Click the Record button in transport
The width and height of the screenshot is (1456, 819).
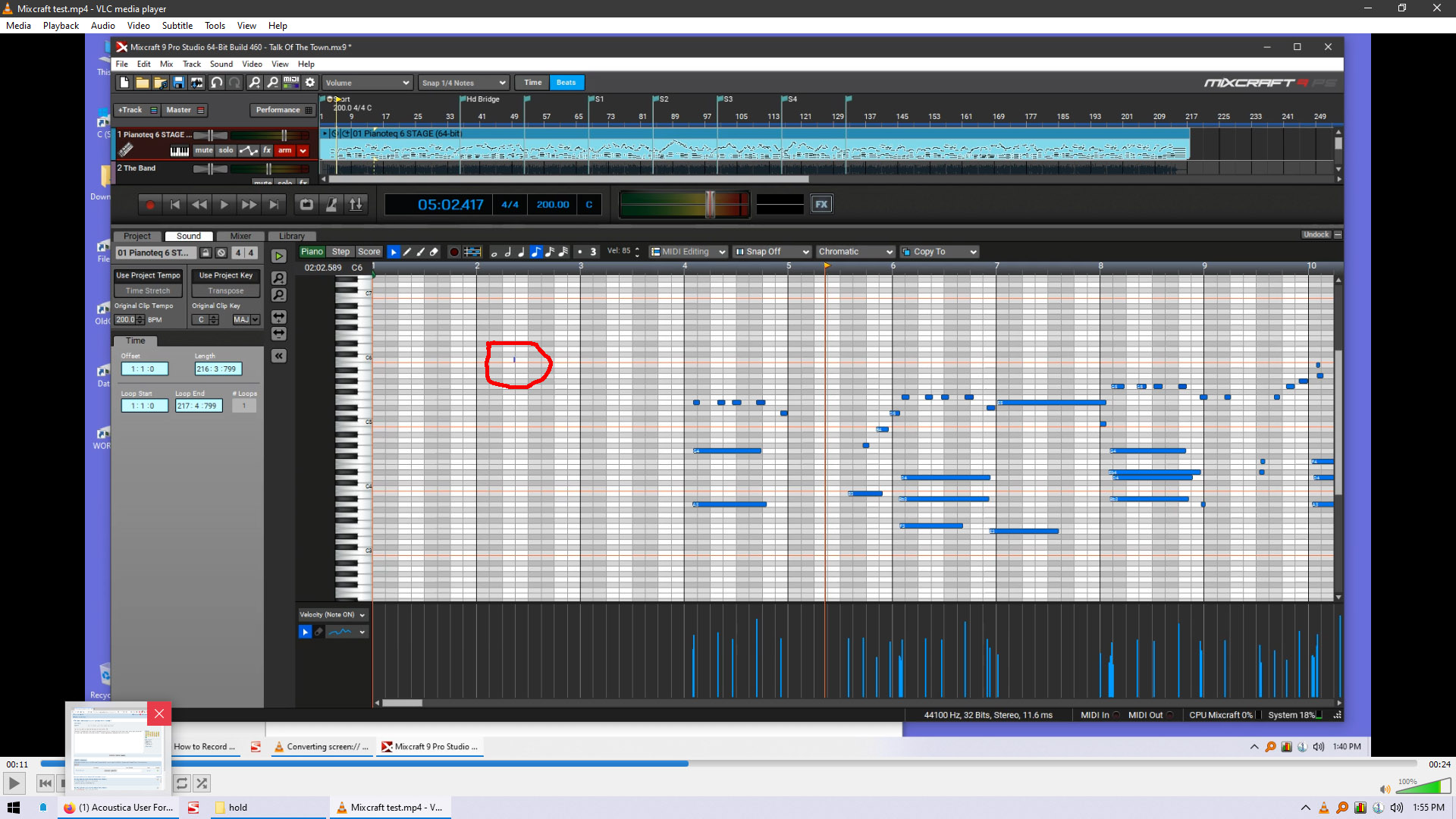coord(150,205)
